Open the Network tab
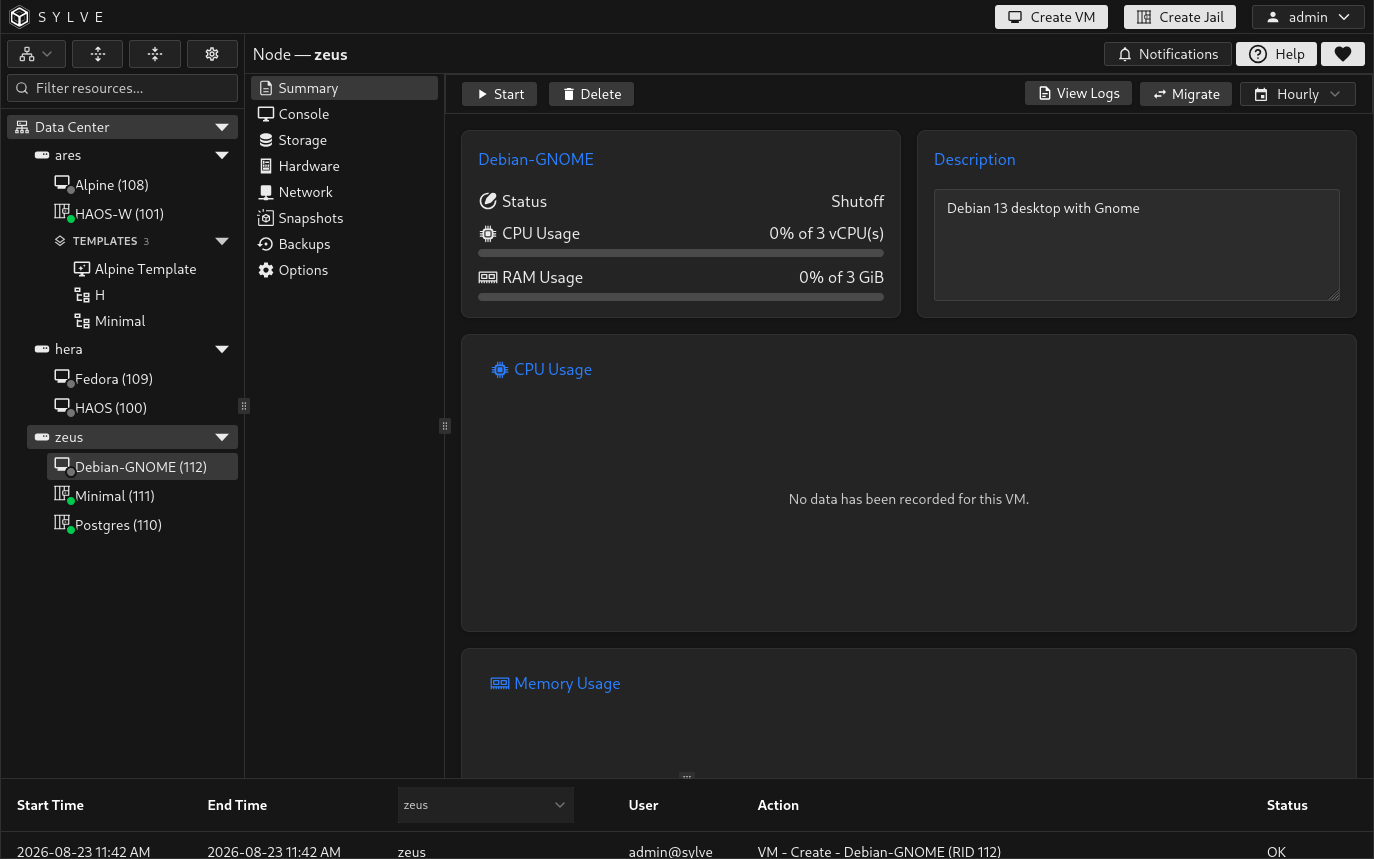1374x859 pixels. tap(344, 192)
